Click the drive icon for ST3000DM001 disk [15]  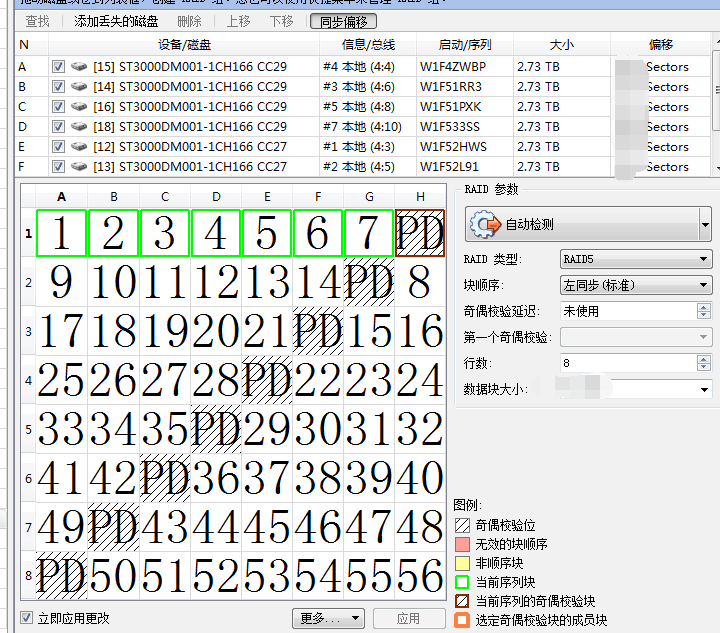tap(80, 67)
